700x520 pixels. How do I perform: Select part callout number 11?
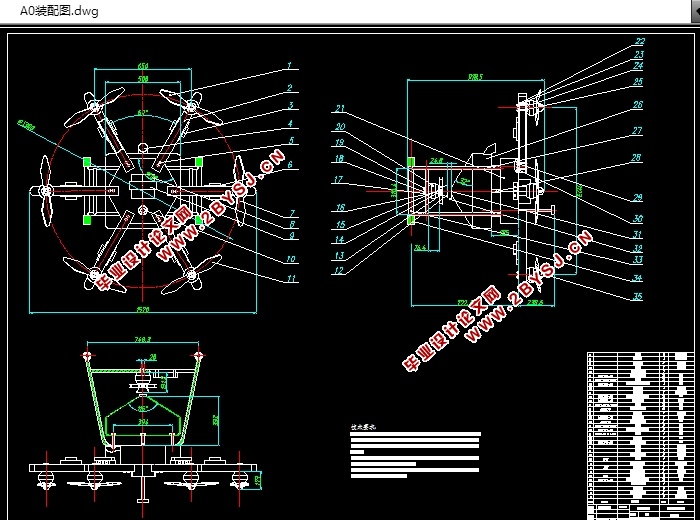tap(291, 279)
